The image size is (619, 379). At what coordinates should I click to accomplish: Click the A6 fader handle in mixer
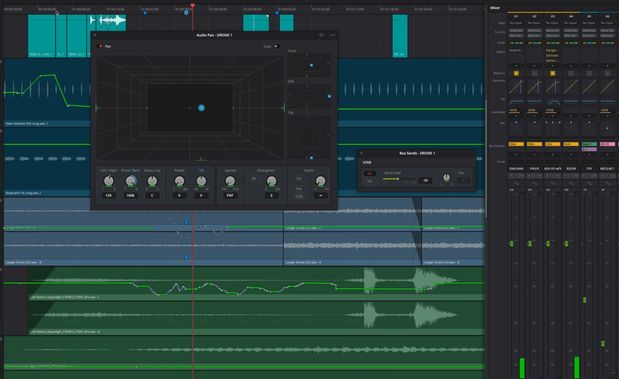click(603, 344)
